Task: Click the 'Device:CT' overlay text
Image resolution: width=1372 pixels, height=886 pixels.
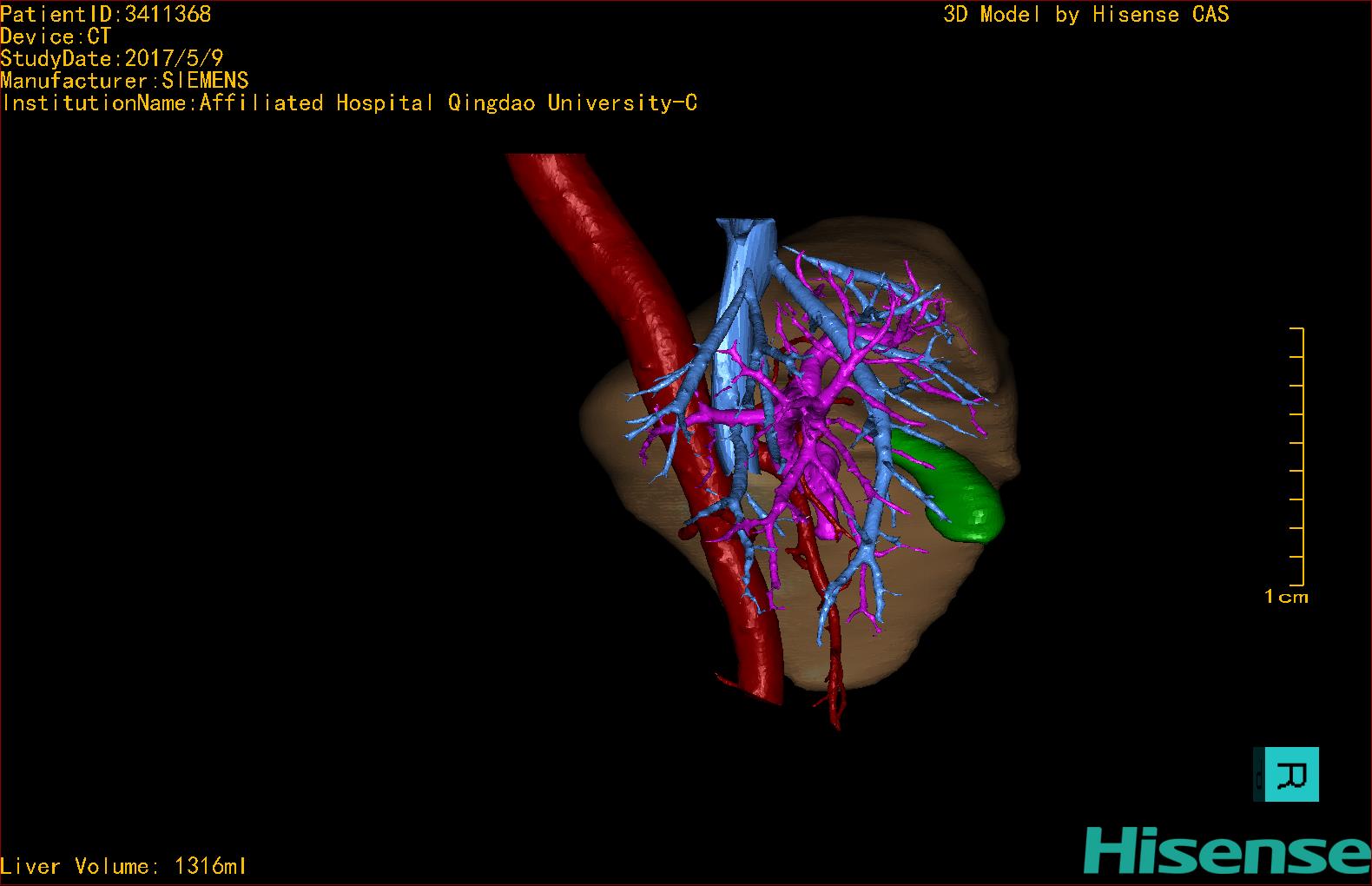Action: coord(56,36)
